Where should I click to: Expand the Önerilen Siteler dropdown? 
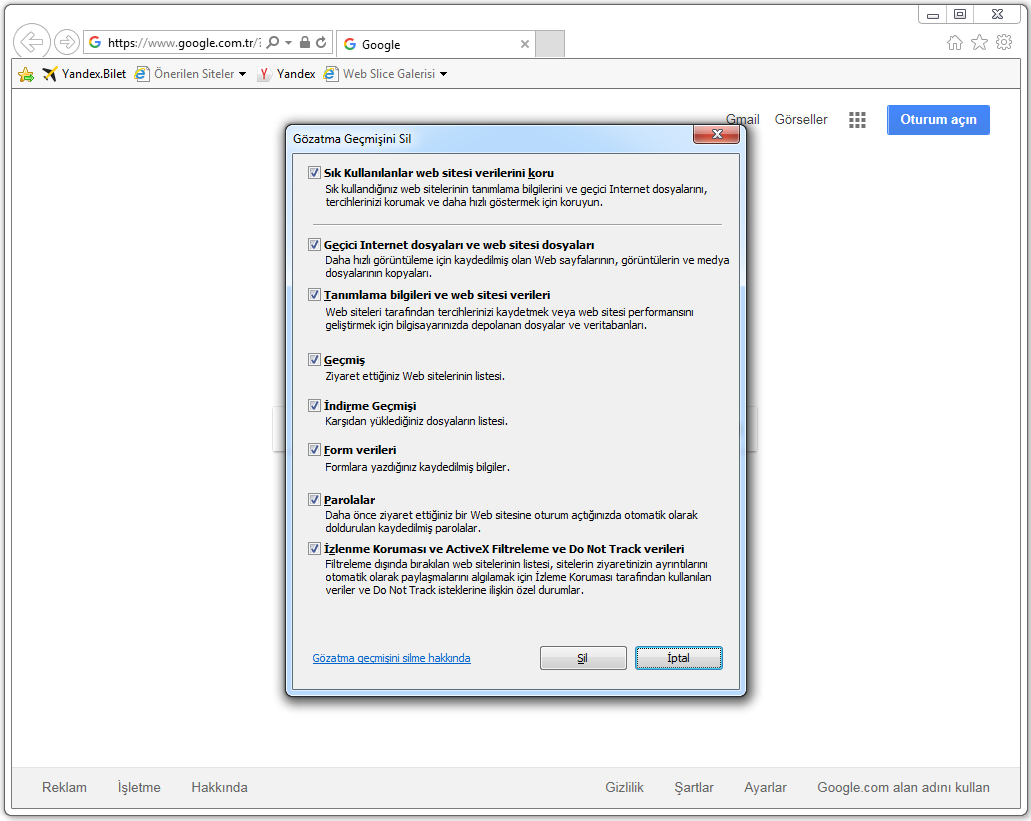[242, 74]
